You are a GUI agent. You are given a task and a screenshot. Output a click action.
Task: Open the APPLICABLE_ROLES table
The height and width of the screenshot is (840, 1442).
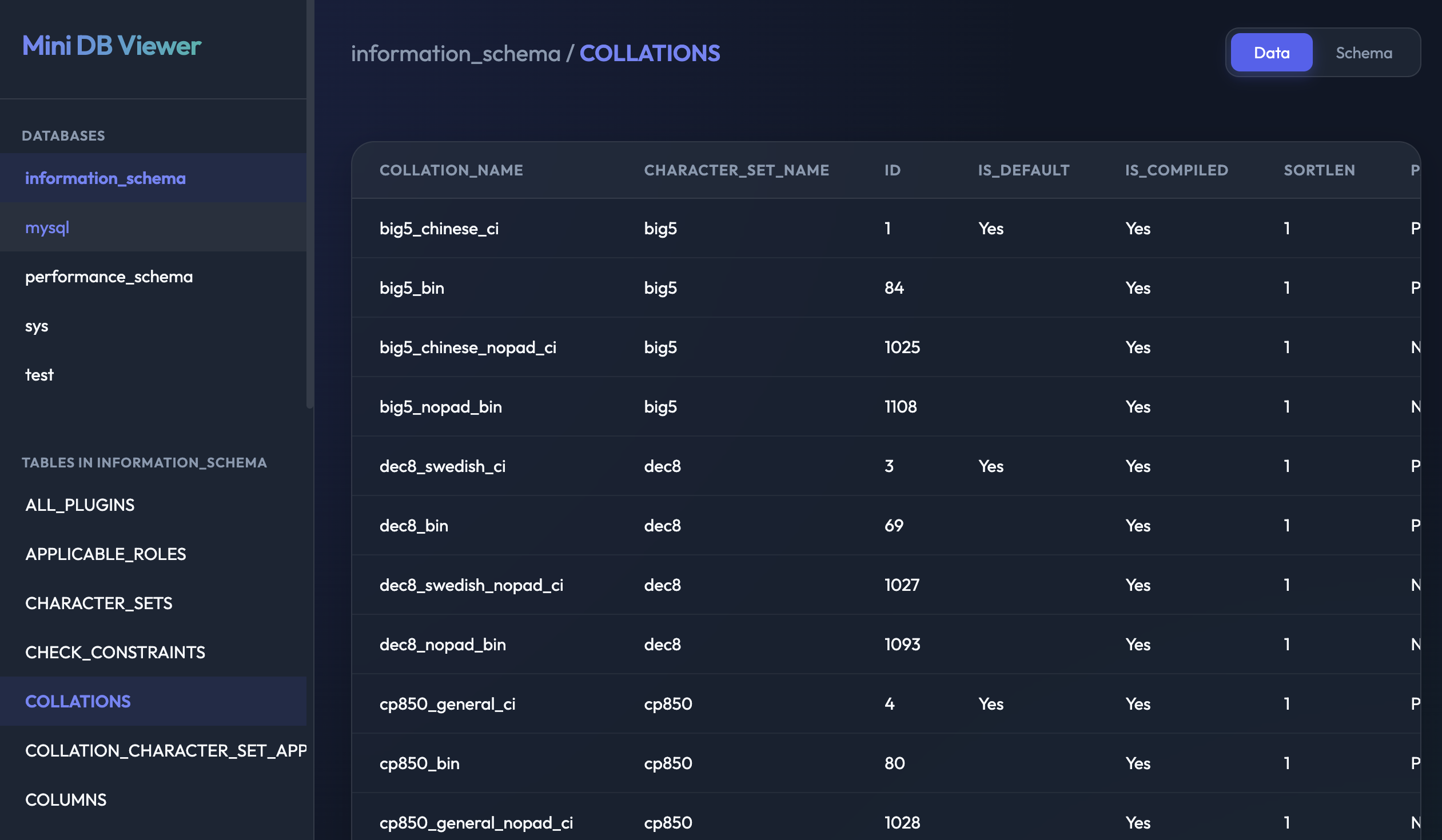click(x=105, y=554)
